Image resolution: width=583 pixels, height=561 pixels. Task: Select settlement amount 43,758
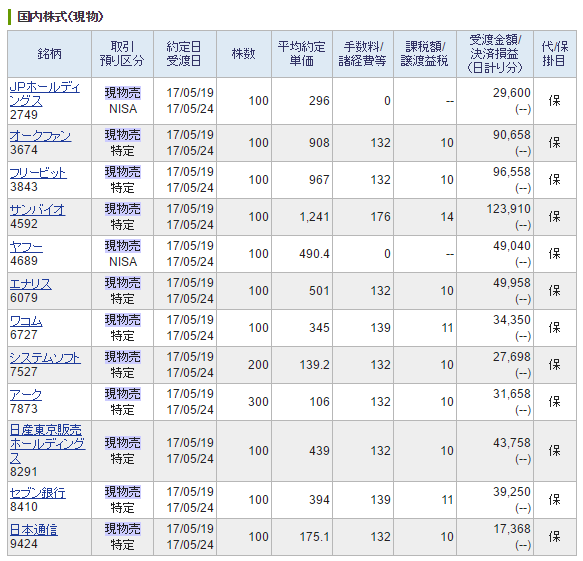512,443
